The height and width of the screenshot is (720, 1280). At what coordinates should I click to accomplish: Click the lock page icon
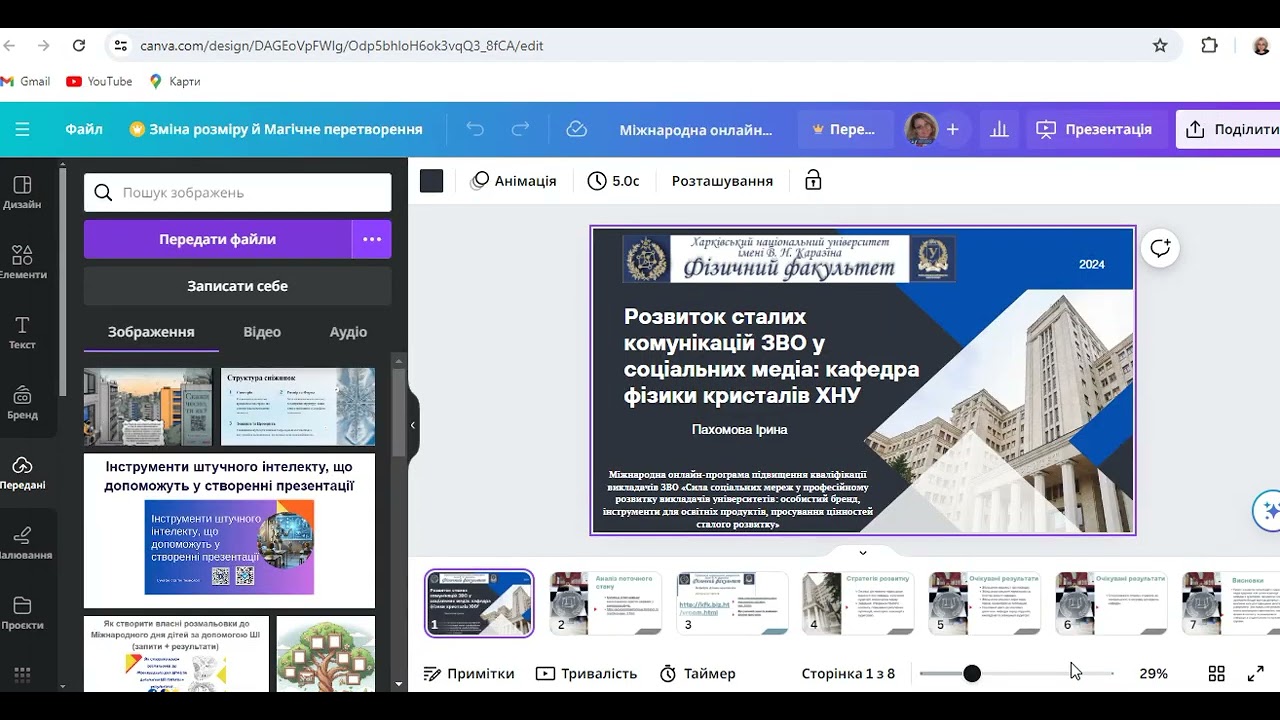[813, 180]
